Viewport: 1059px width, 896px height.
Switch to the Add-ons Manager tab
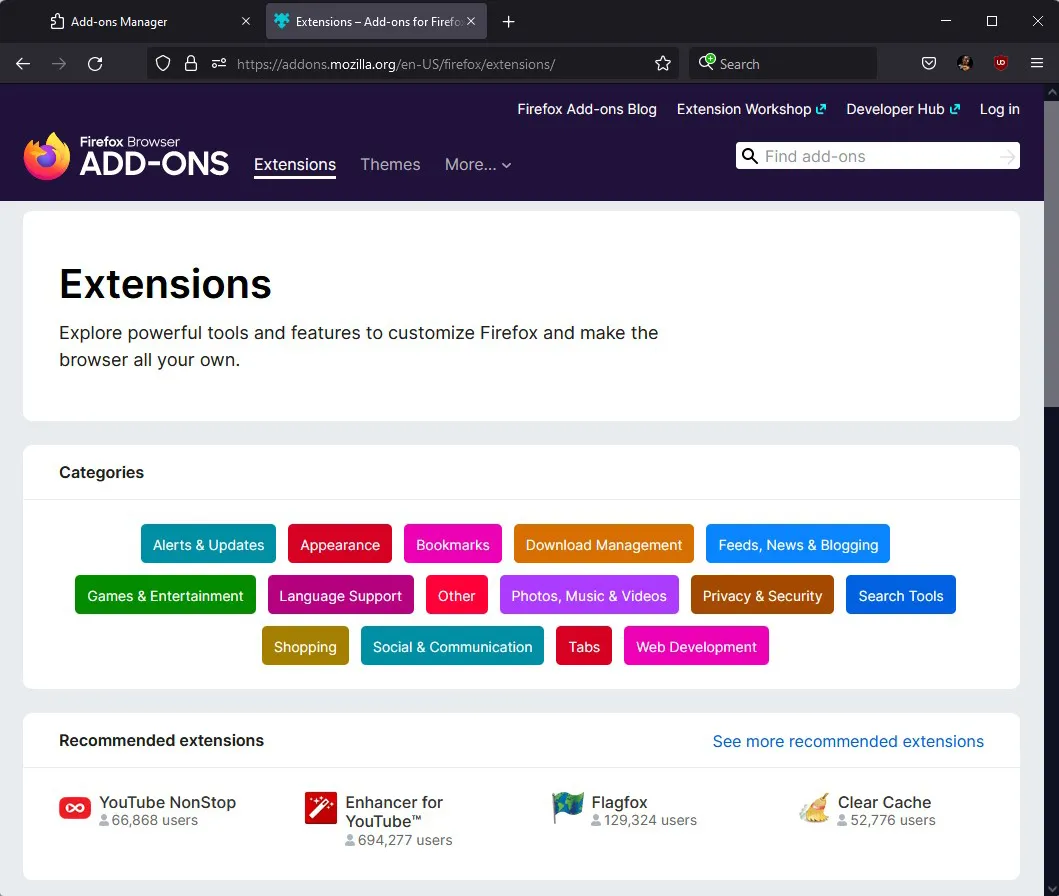click(150, 22)
